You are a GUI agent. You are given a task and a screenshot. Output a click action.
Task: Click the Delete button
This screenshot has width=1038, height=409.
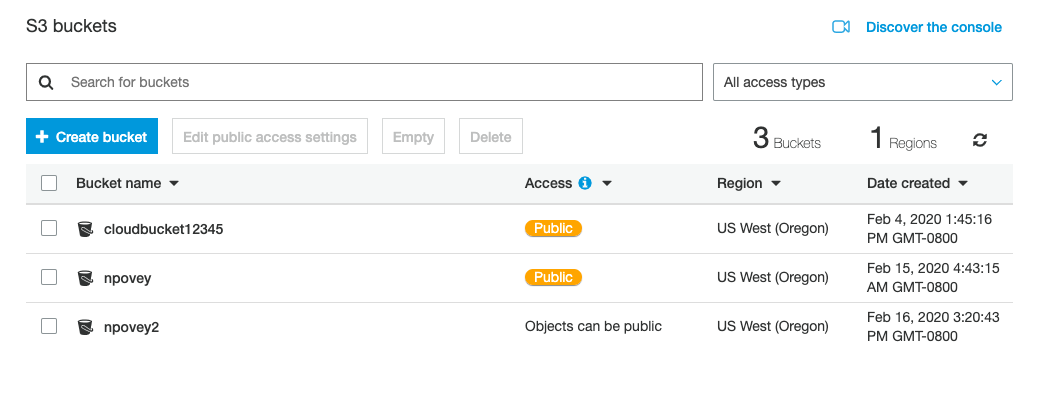491,136
